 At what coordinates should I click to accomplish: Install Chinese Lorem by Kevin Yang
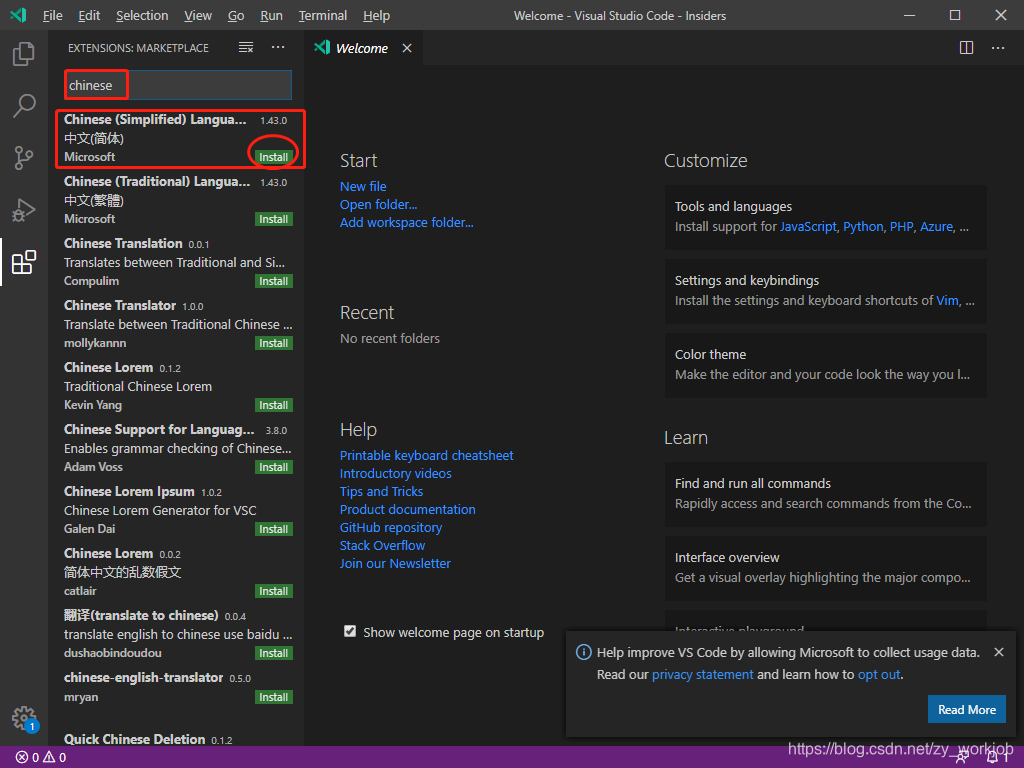coord(273,405)
